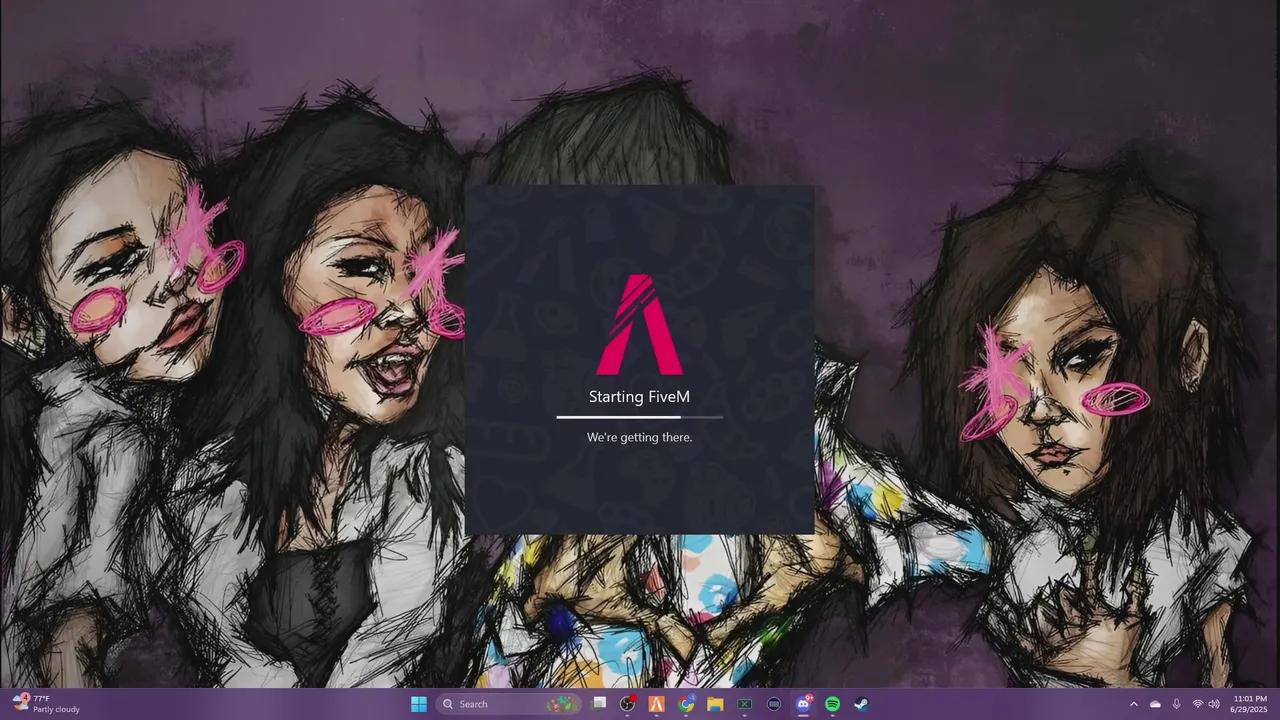Open the Windows Start menu
This screenshot has height=720, width=1280.
[419, 704]
